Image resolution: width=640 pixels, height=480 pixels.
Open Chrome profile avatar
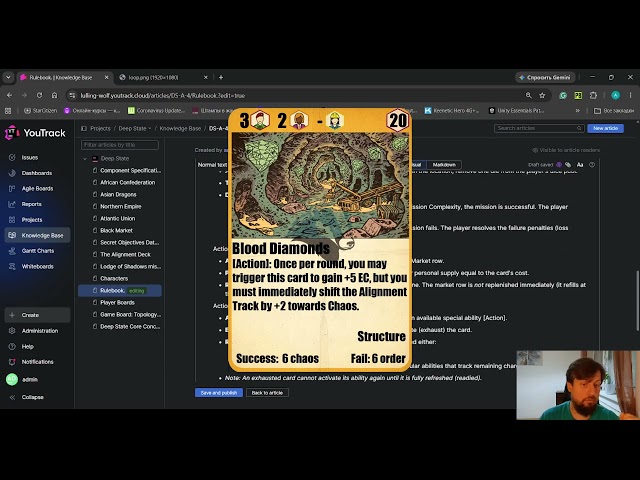616,96
